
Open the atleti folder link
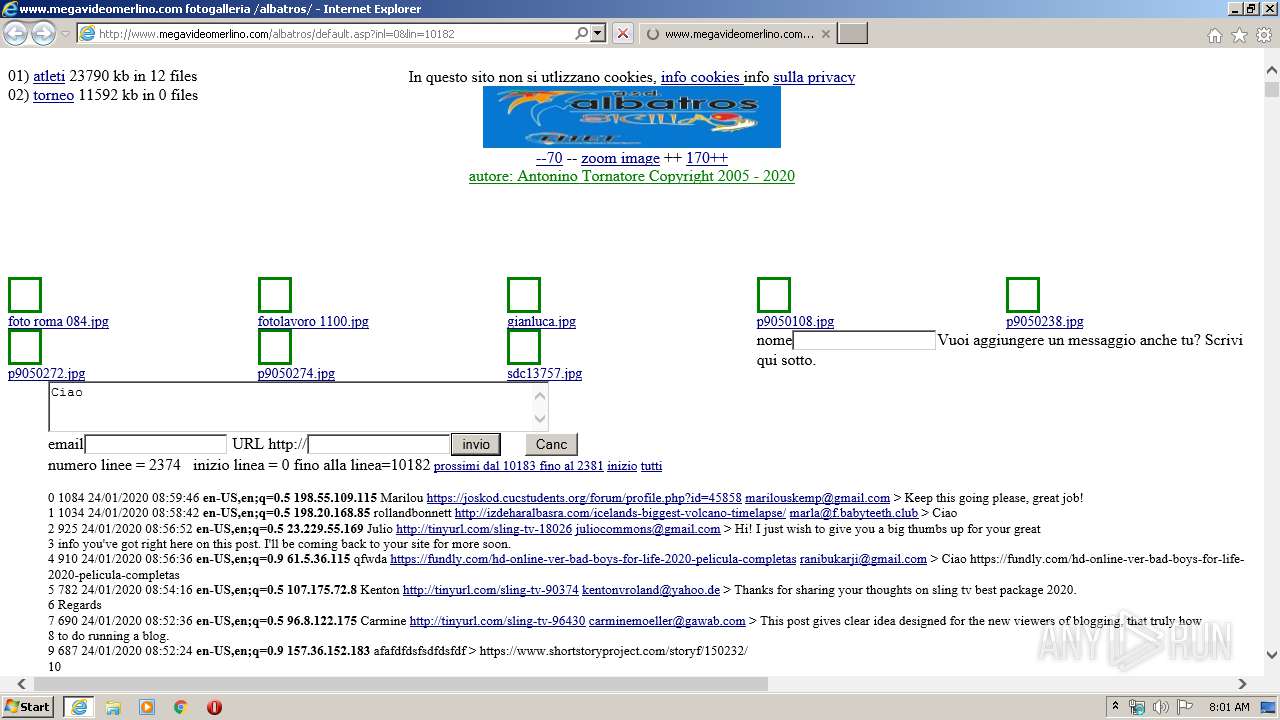tap(49, 76)
